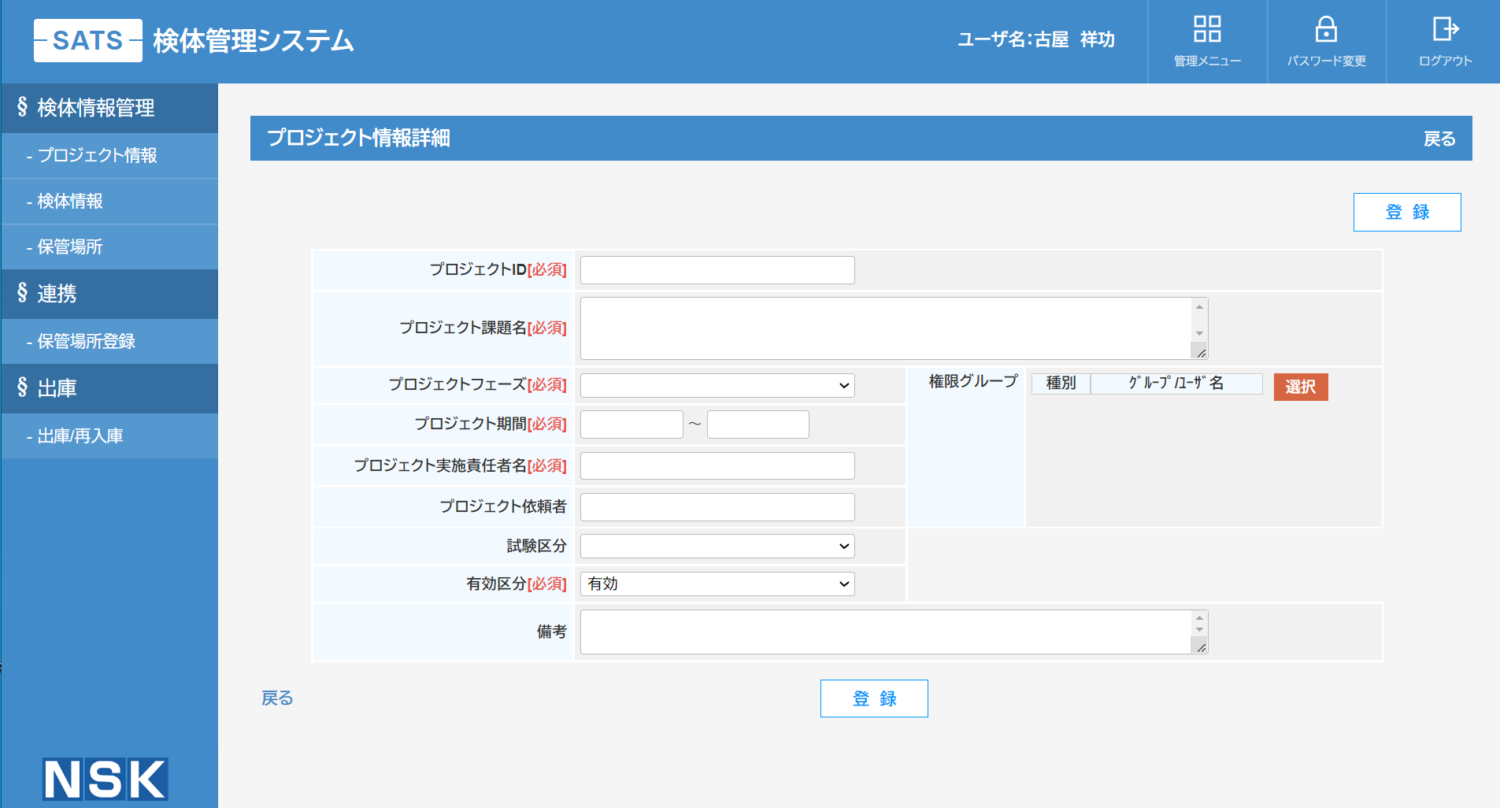This screenshot has width=1500, height=808.
Task: Click the 備考 scrollbar up arrow
Action: coord(1200,618)
